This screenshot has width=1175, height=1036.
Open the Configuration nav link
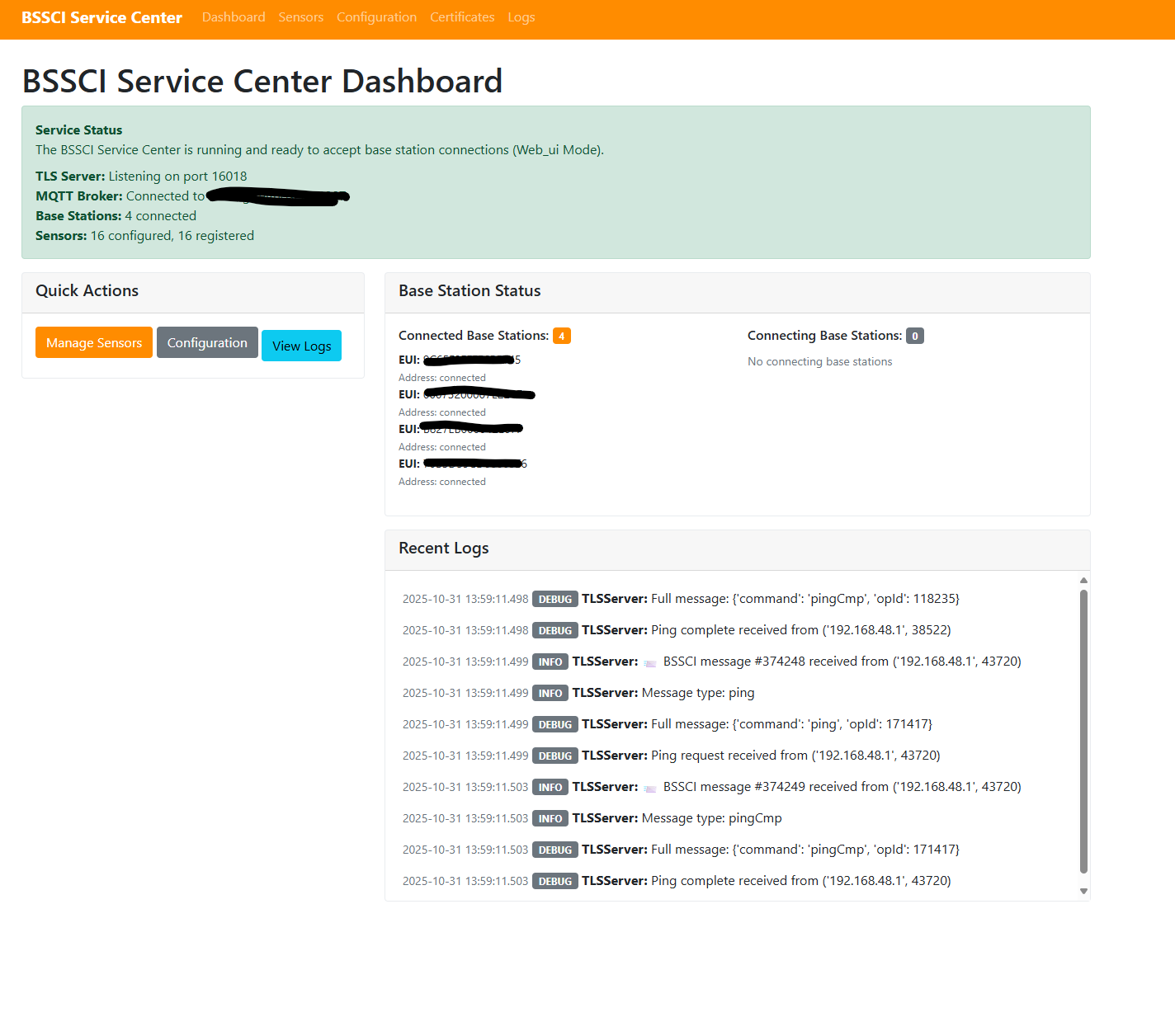(376, 17)
